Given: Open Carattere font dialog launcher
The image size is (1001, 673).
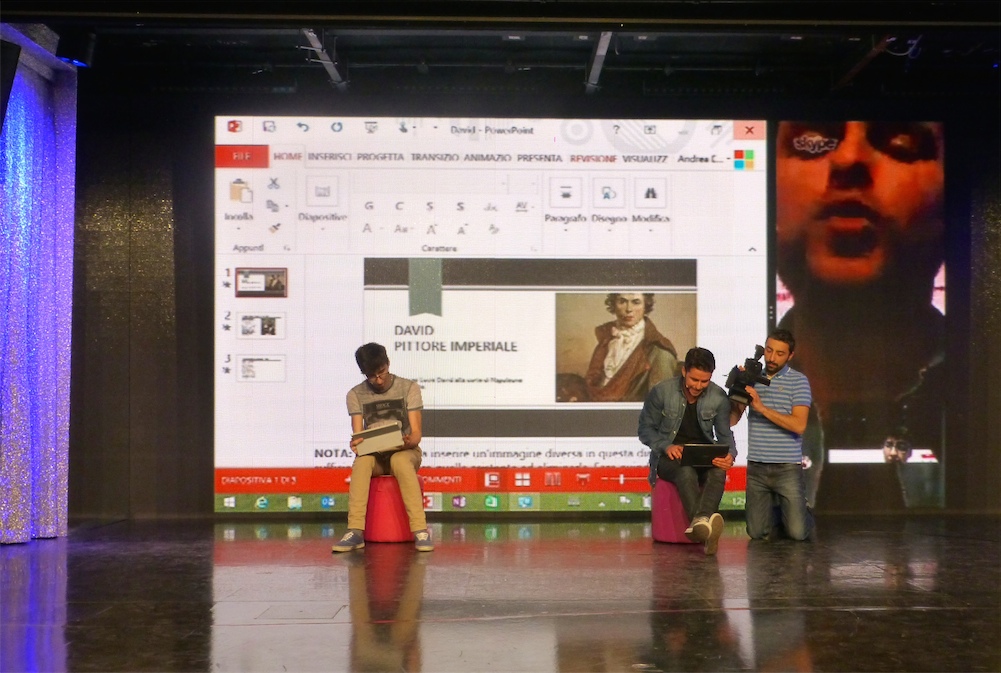Looking at the screenshot, I should click(x=535, y=248).
